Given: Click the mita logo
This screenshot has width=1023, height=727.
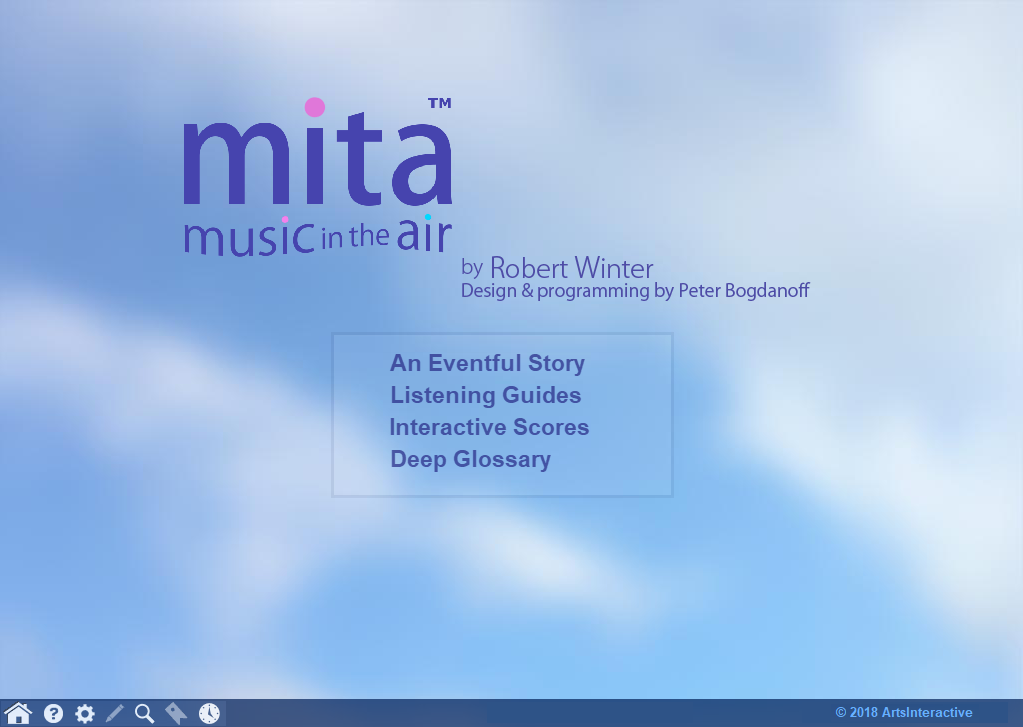Looking at the screenshot, I should coord(318,176).
